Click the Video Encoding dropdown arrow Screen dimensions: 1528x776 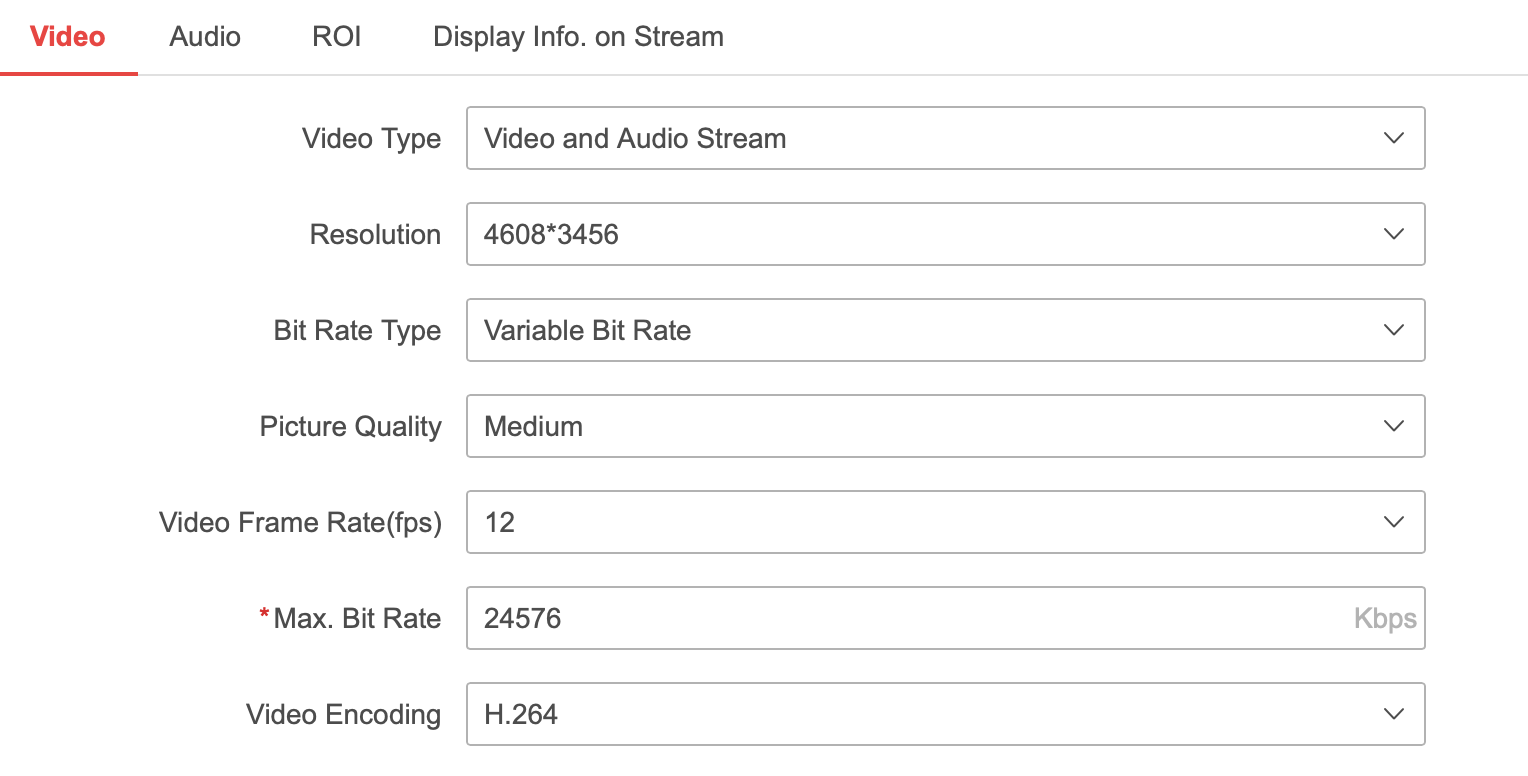point(1394,714)
